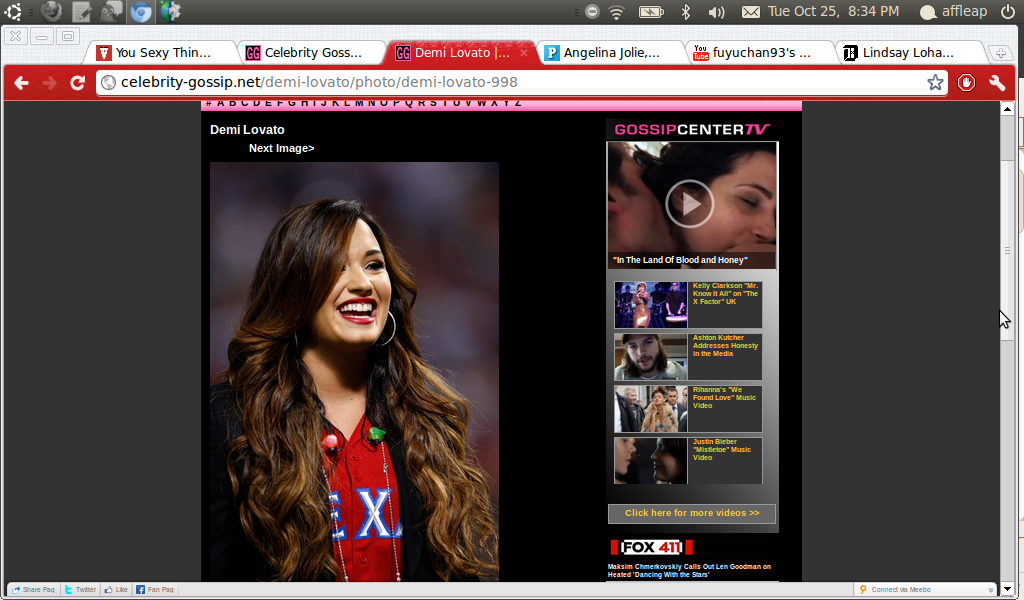This screenshot has height=600, width=1024.
Task: Open the mail messaging indicator
Action: coord(751,11)
